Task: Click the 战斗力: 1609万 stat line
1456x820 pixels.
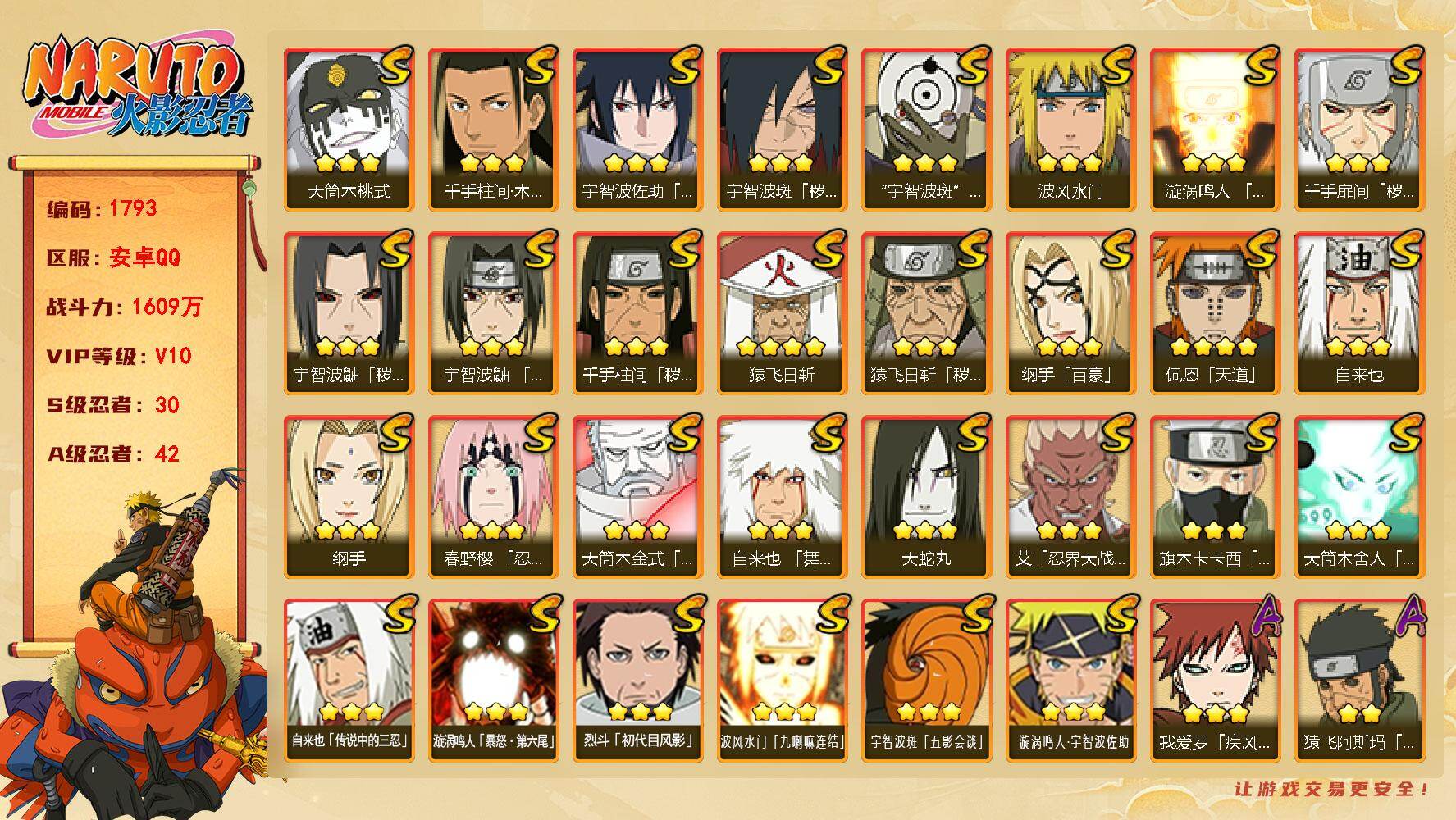Action: click(x=124, y=307)
